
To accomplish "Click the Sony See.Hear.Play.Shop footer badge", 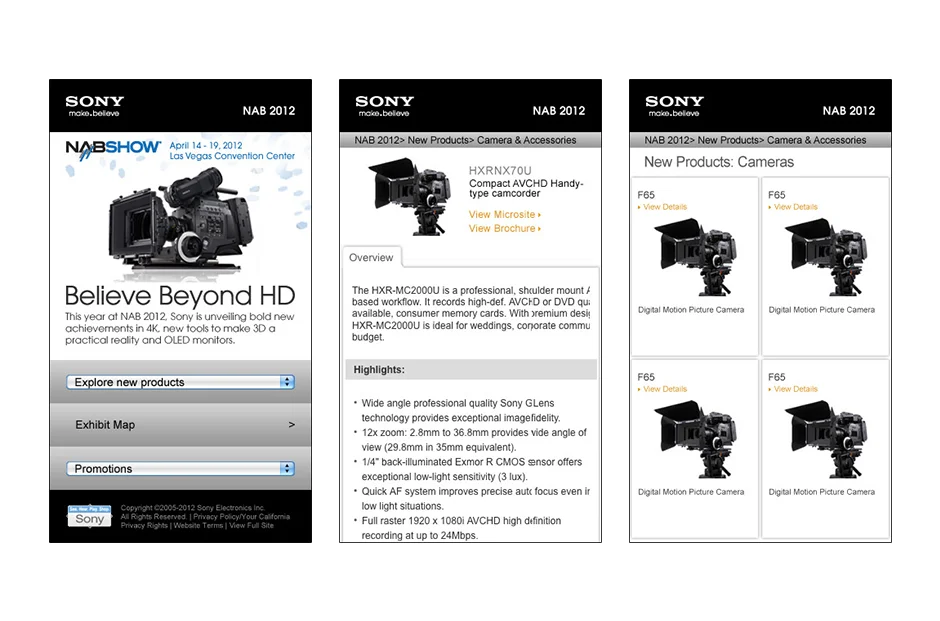I will tap(88, 515).
